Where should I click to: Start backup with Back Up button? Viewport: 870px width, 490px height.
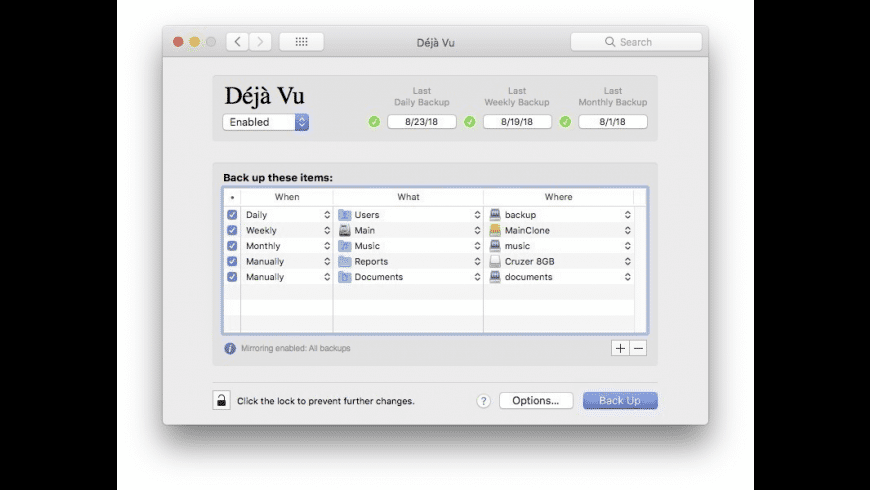click(620, 401)
